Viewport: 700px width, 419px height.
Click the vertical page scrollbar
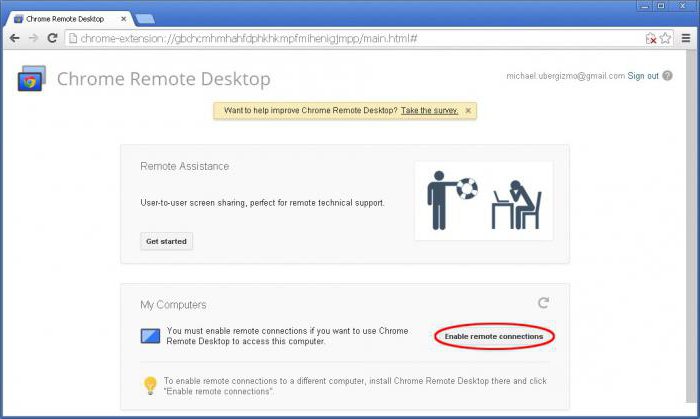click(691, 225)
